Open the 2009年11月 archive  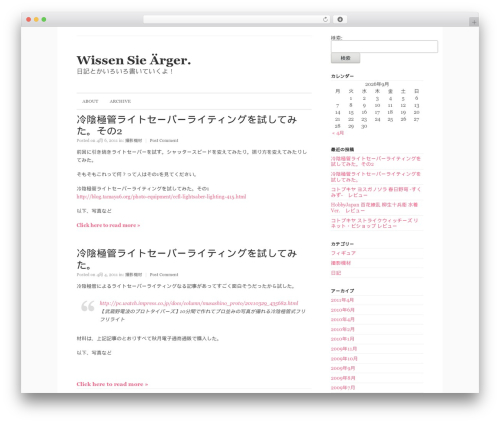point(344,349)
